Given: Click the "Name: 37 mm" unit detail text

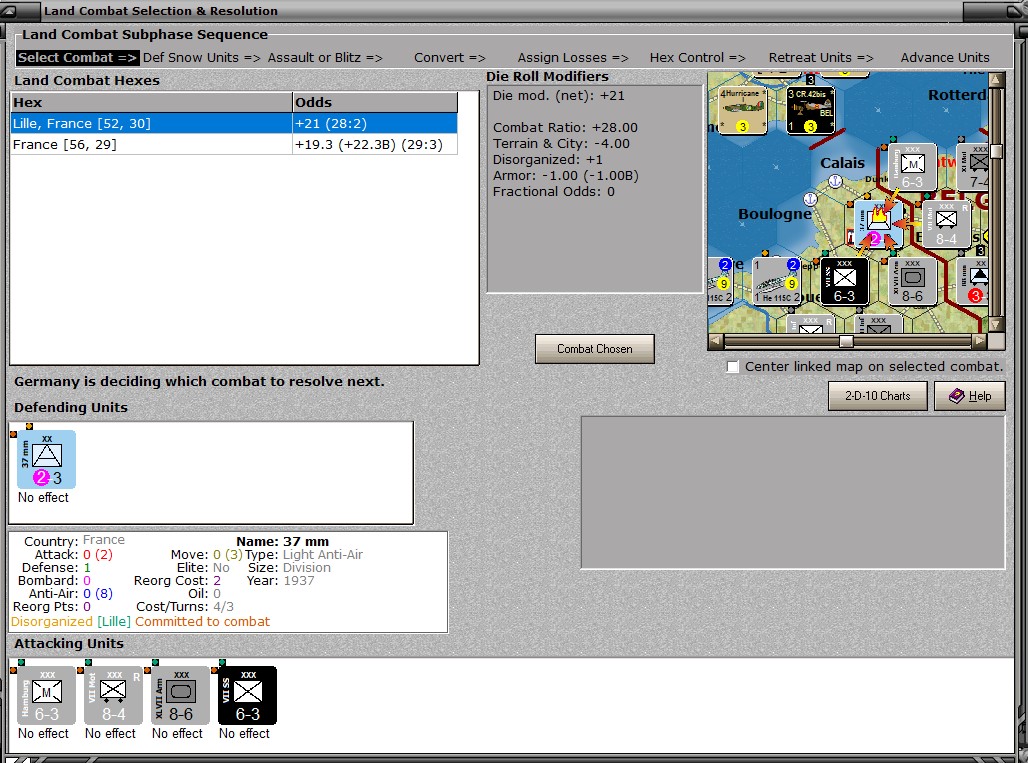Looking at the screenshot, I should [x=283, y=541].
